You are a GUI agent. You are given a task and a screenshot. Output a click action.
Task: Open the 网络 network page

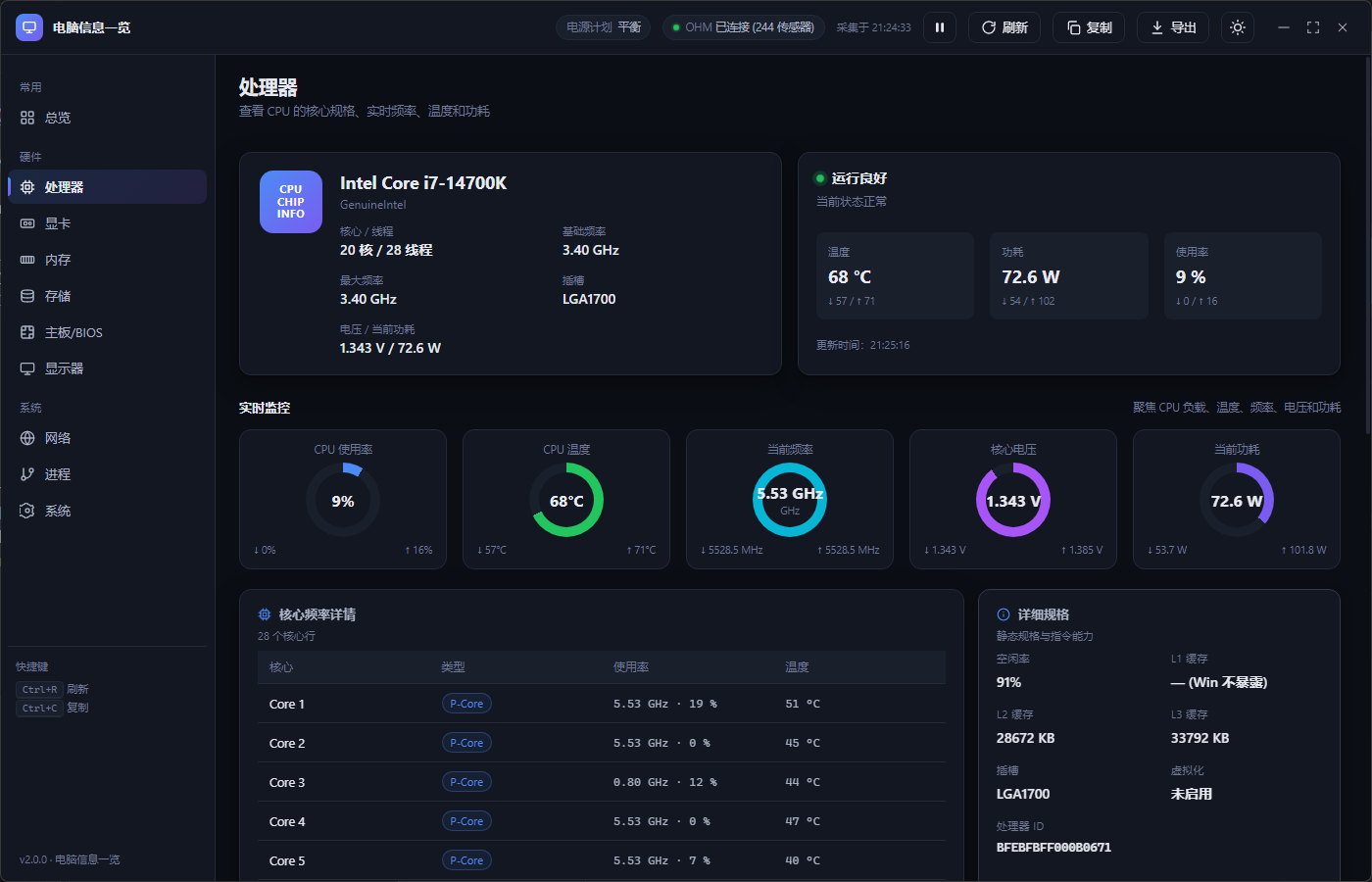108,438
